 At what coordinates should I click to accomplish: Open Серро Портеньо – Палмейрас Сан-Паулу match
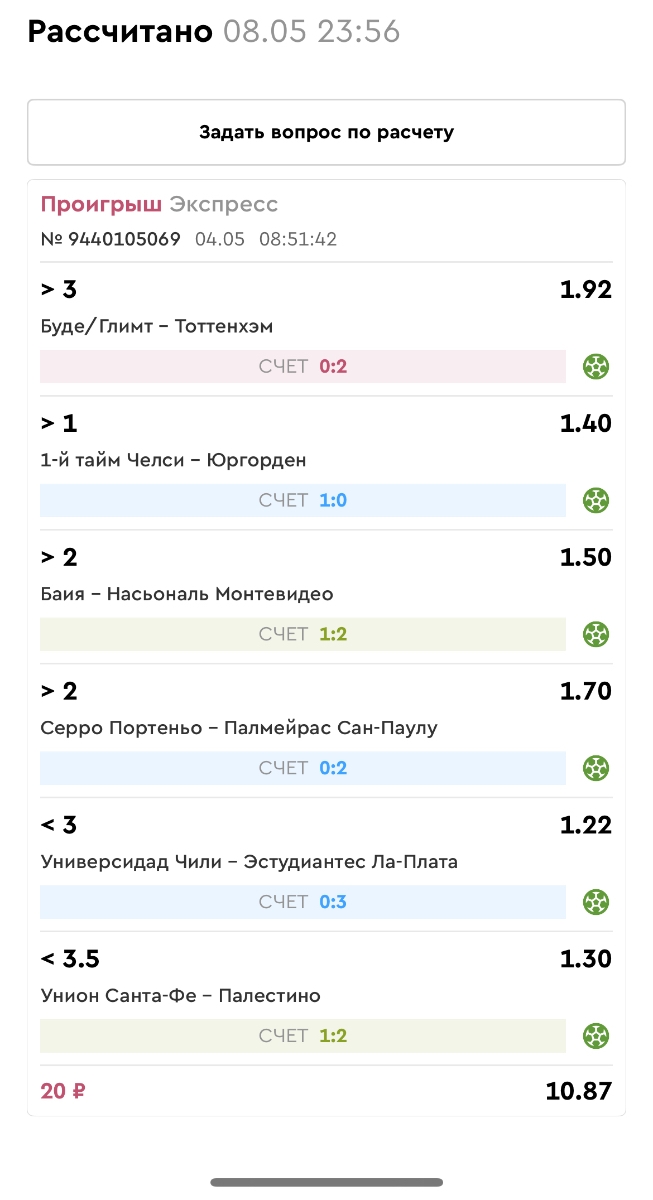point(239,728)
